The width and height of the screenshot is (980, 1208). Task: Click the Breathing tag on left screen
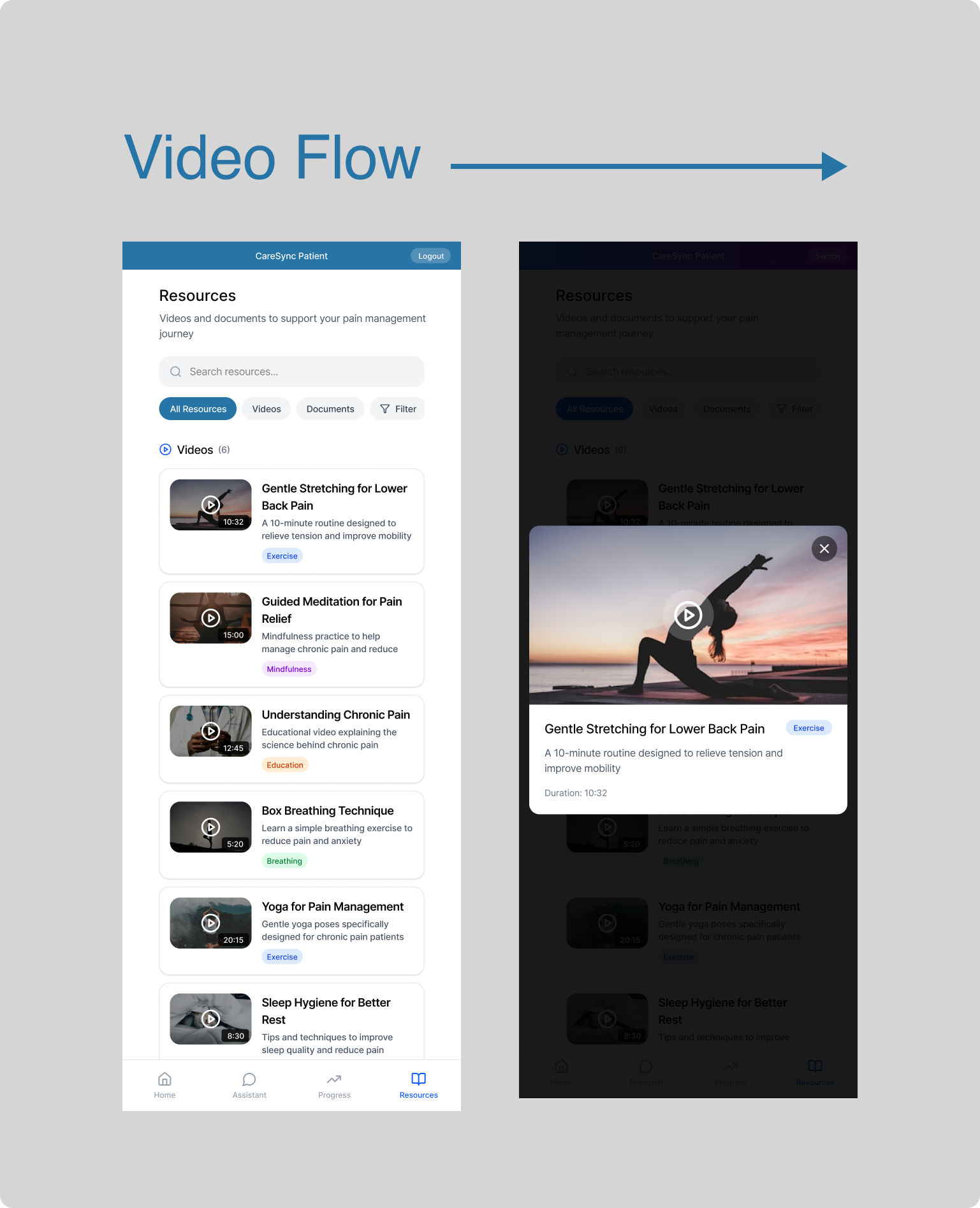pyautogui.click(x=284, y=861)
